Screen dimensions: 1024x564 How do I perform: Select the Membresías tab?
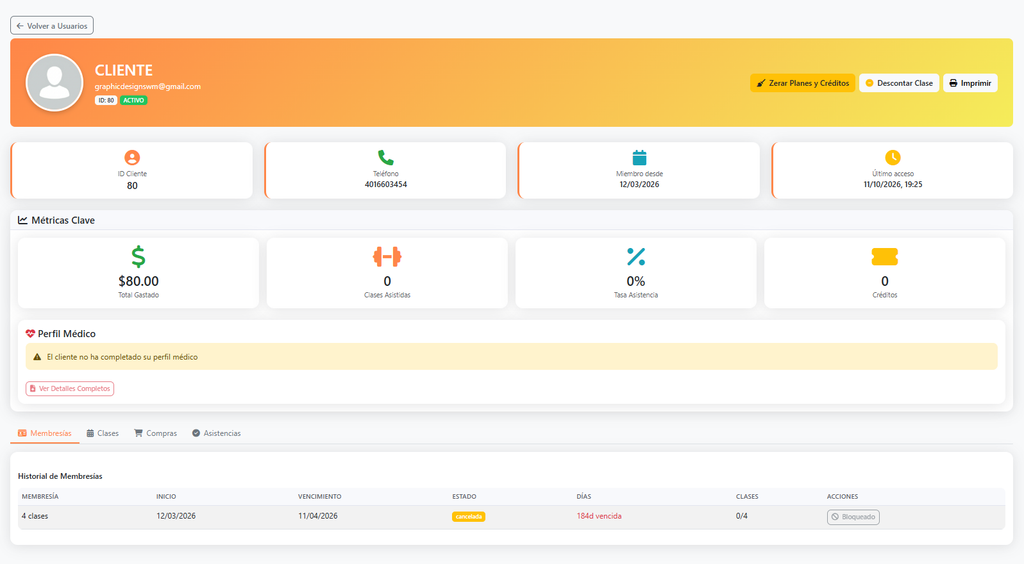pyautogui.click(x=44, y=433)
